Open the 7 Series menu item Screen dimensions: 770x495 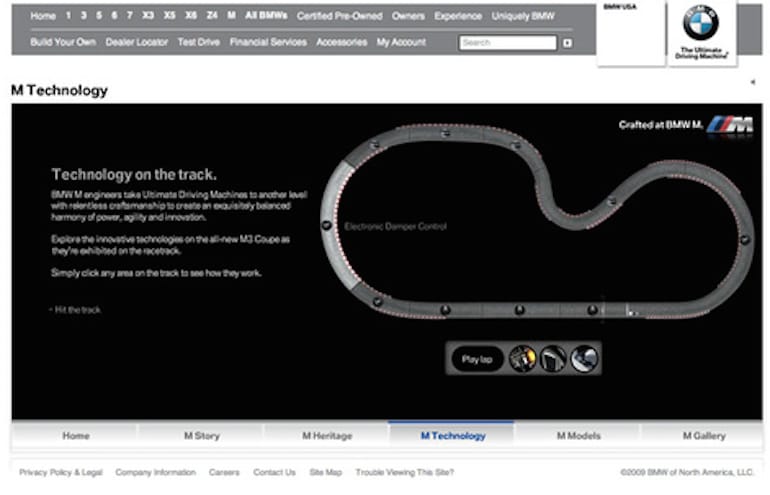pyautogui.click(x=130, y=16)
